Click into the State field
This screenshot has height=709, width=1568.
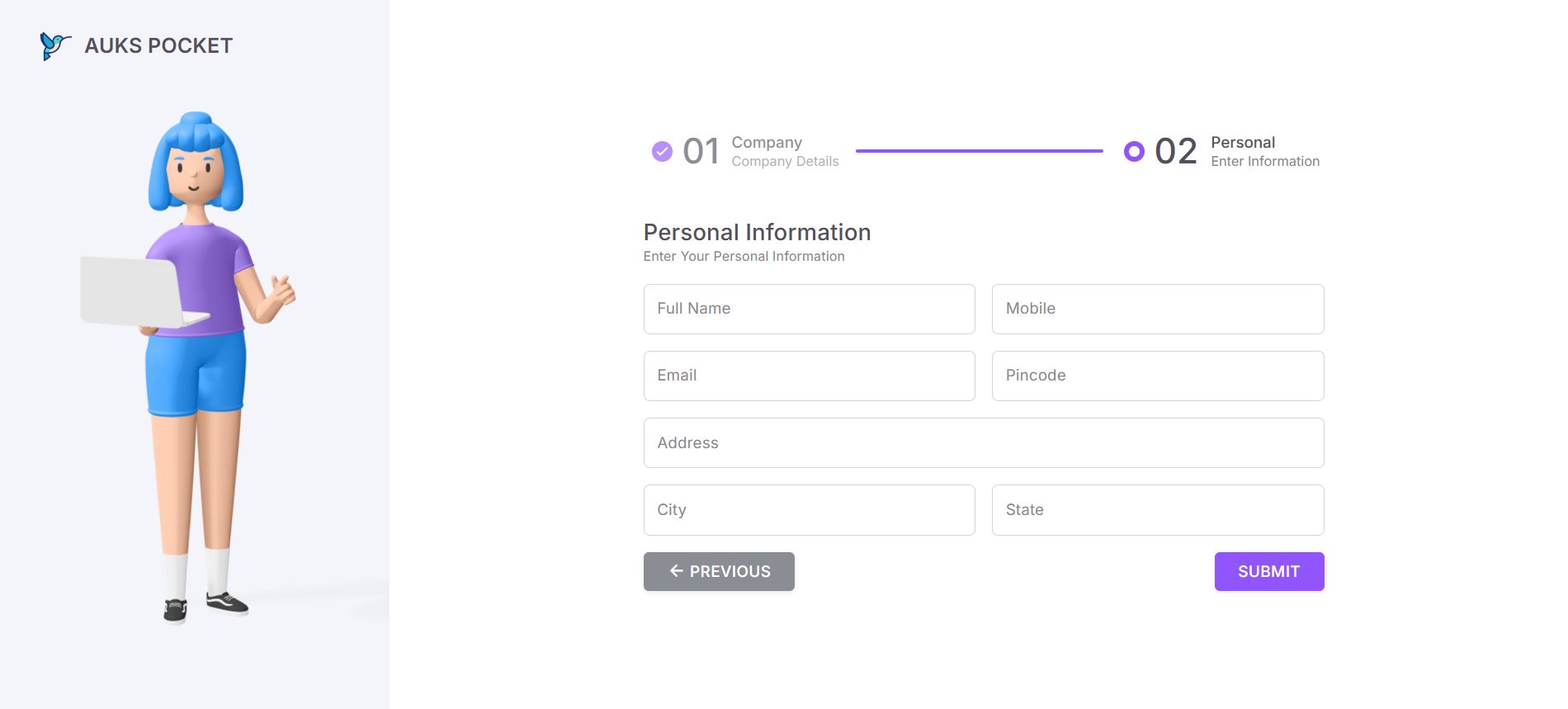[1157, 509]
